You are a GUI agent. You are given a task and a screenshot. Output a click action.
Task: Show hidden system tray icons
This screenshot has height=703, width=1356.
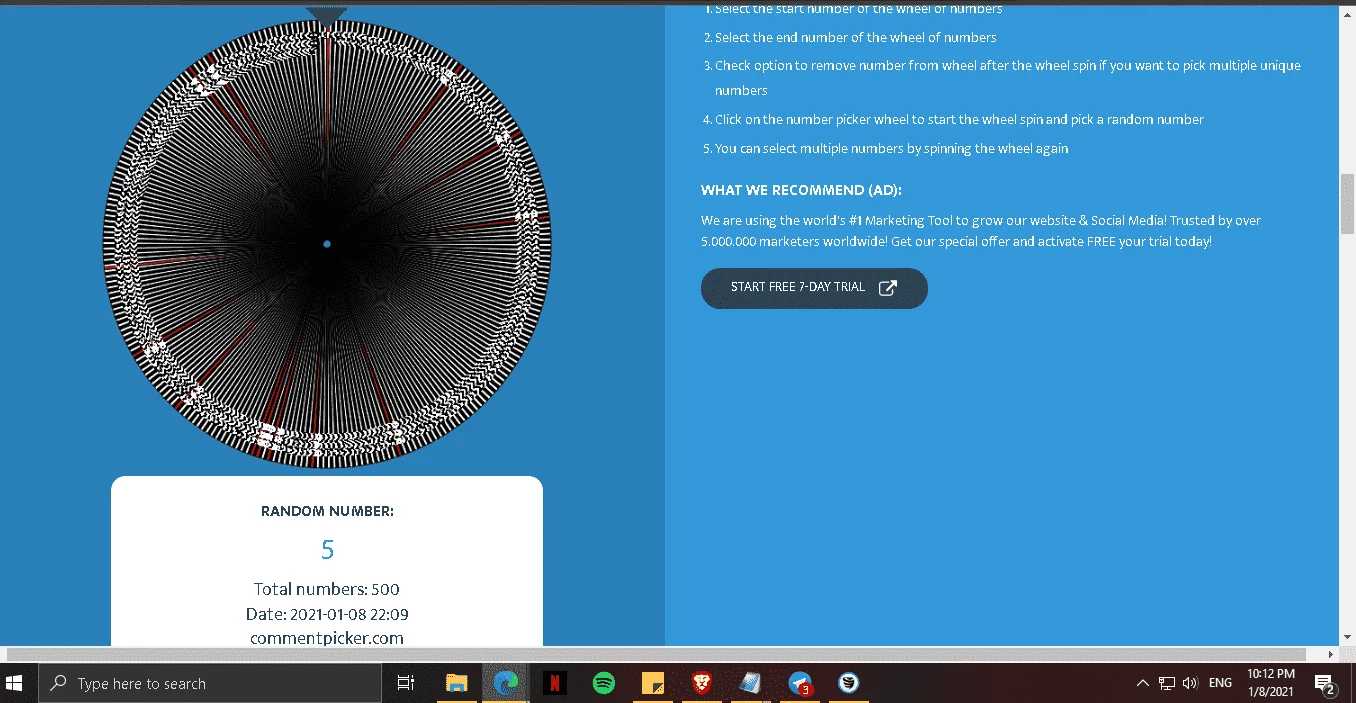pos(1143,683)
